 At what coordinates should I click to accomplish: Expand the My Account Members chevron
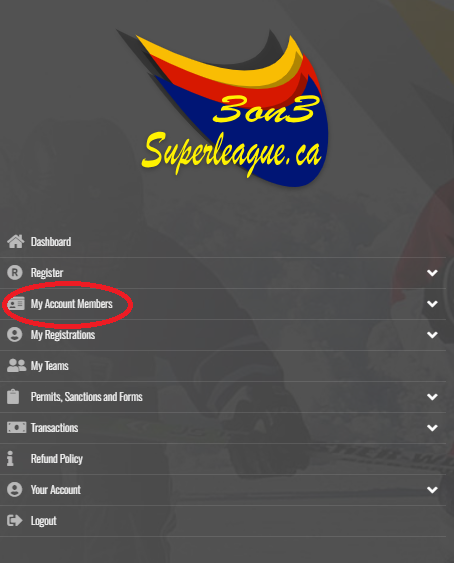[x=432, y=304]
